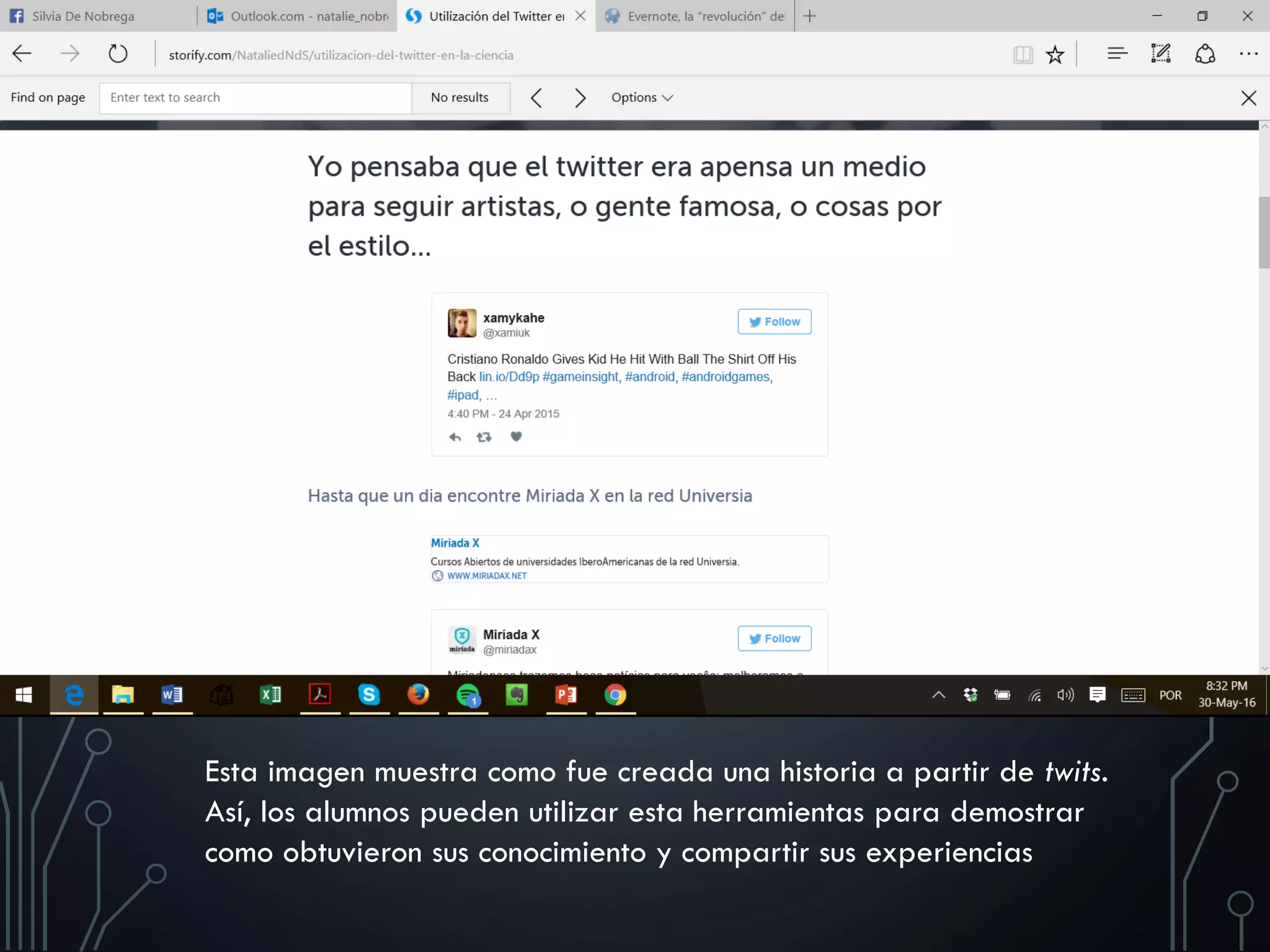Open the Share icon in Edge toolbar
This screenshot has height=952, width=1270.
[x=1205, y=54]
